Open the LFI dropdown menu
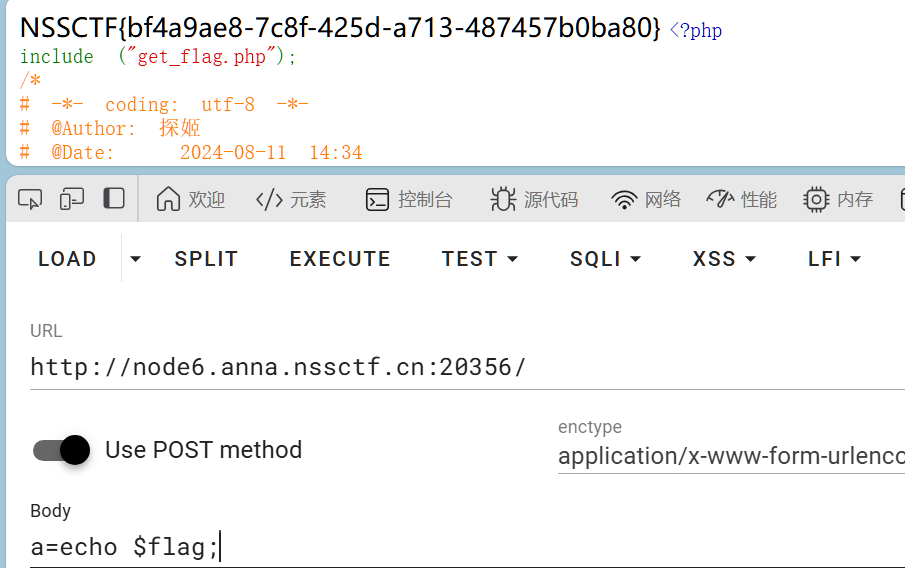The height and width of the screenshot is (568, 905). 834,259
